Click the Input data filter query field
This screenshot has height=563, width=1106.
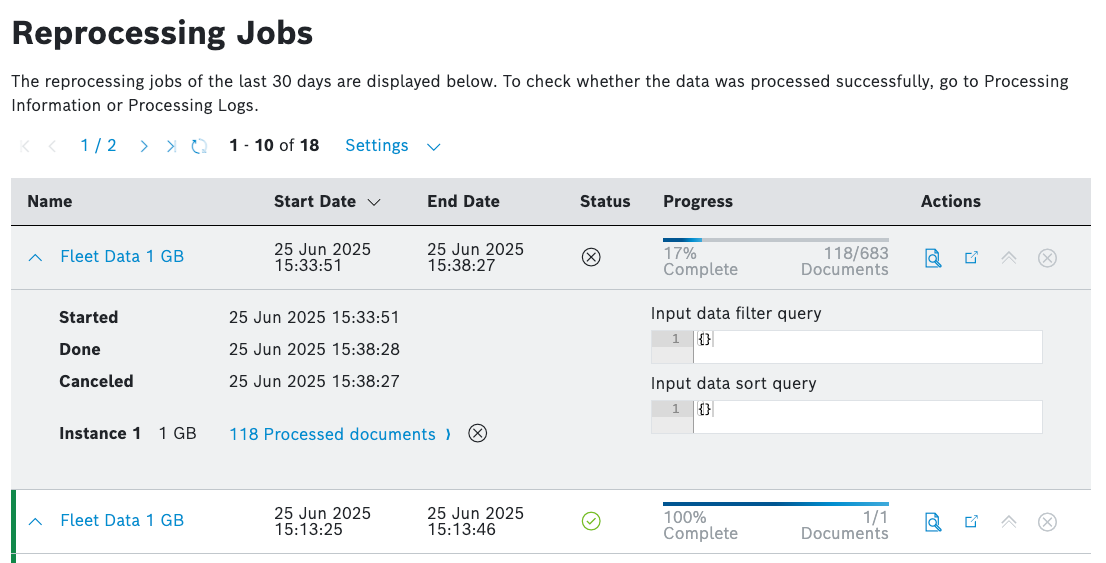coord(866,347)
